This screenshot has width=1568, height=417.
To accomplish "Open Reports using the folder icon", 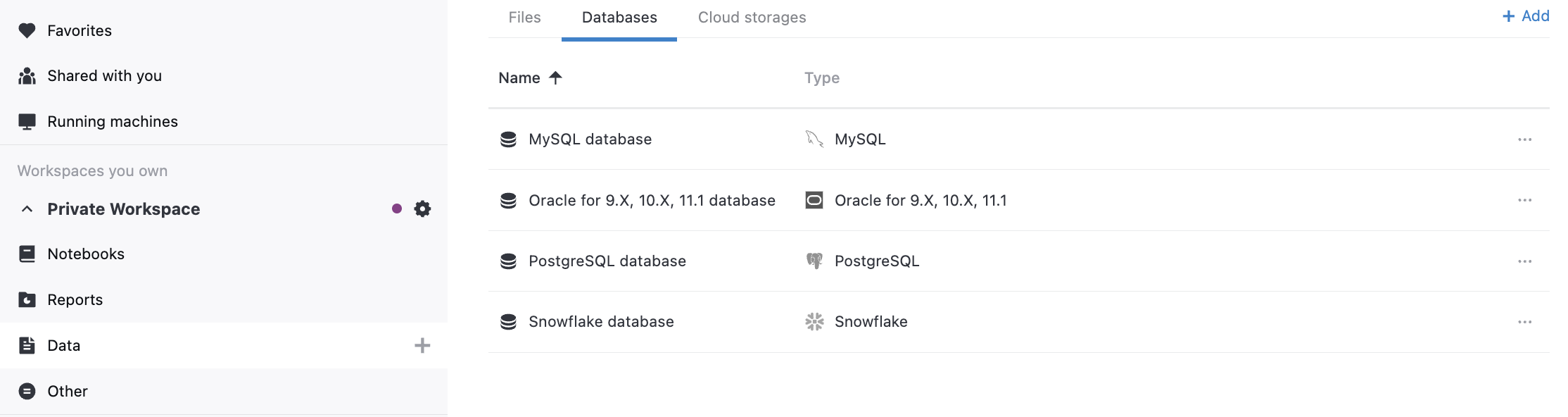I will pyautogui.click(x=27, y=299).
